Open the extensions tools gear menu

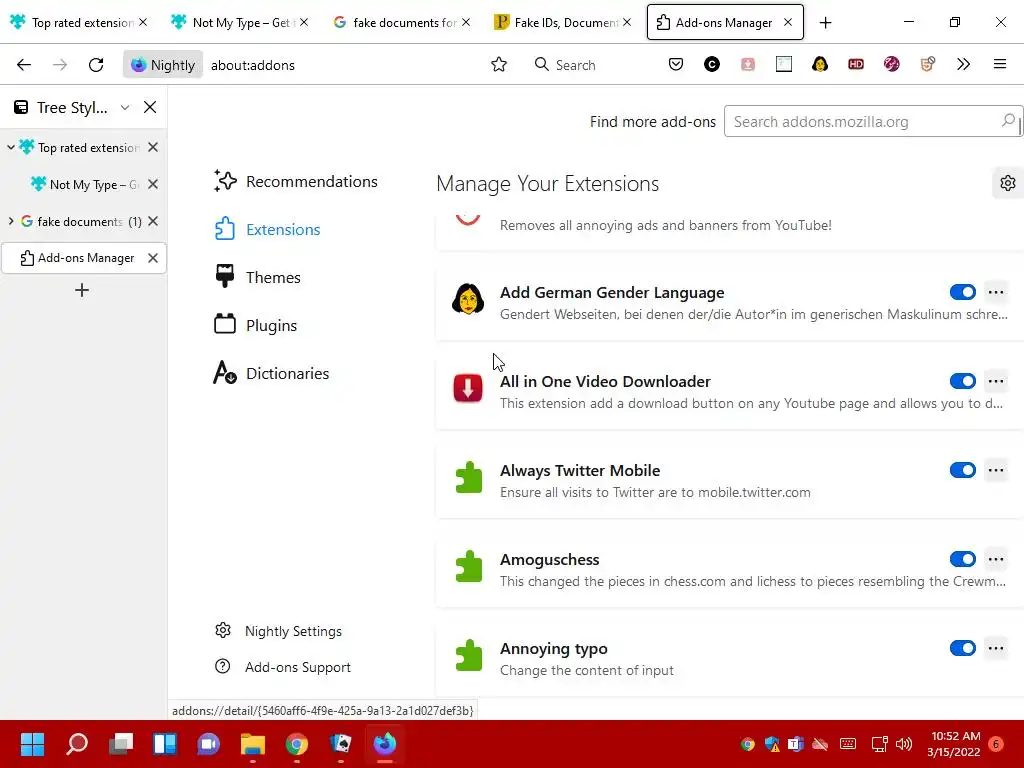tap(1008, 184)
